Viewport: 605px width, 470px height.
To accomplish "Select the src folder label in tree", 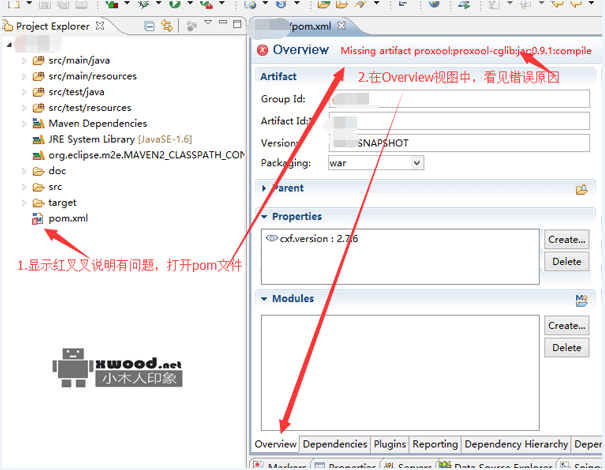I will [x=55, y=187].
